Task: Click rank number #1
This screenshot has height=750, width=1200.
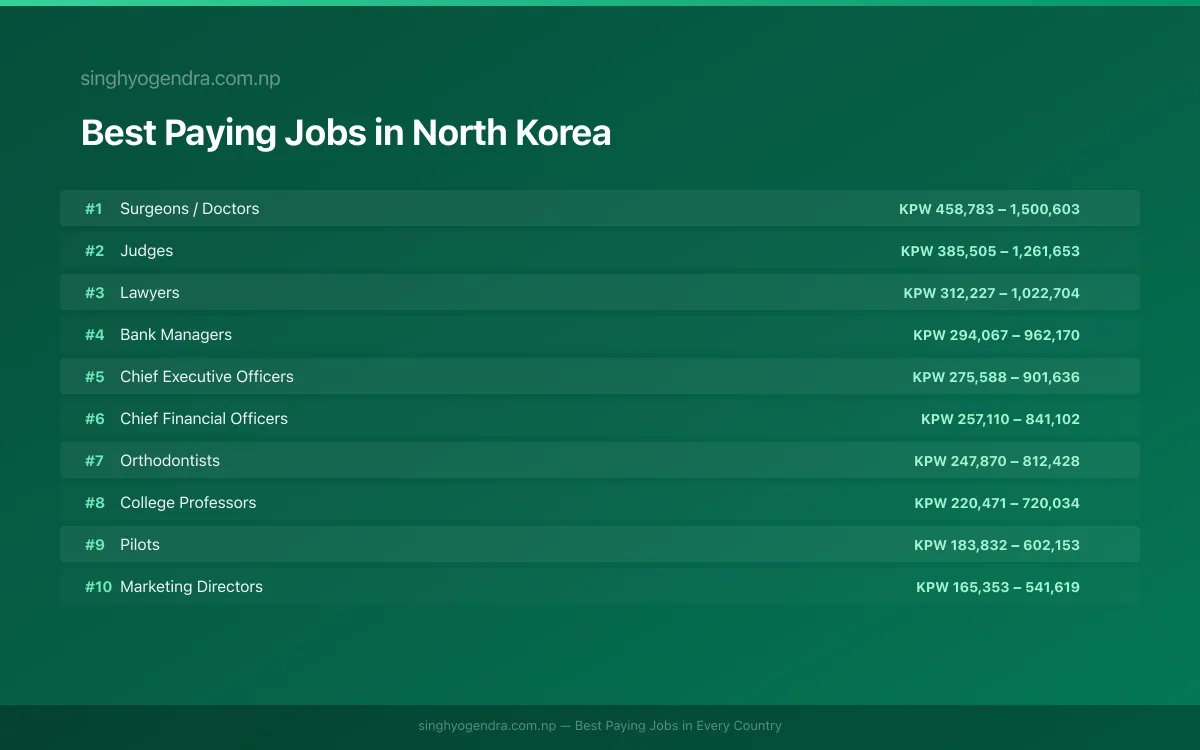Action: (93, 209)
